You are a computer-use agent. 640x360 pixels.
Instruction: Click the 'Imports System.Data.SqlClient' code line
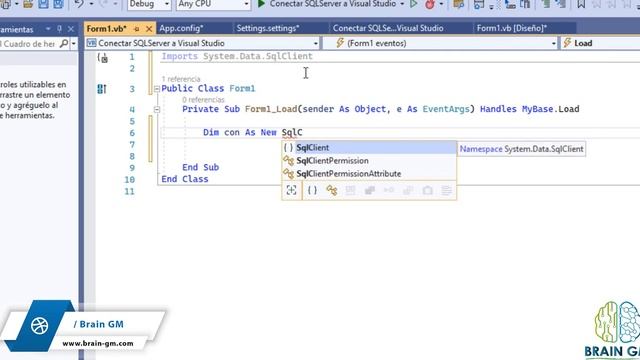(237, 56)
